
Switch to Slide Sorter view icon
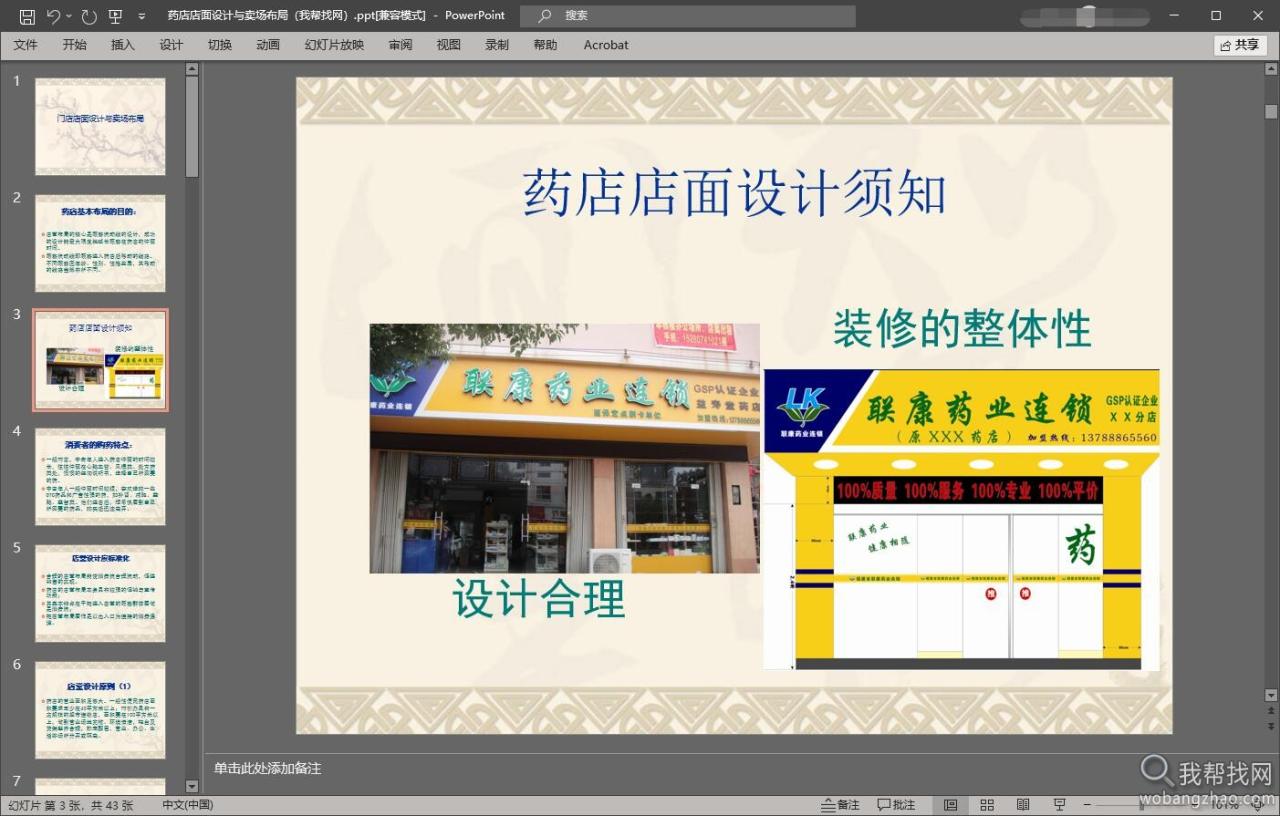pos(987,805)
